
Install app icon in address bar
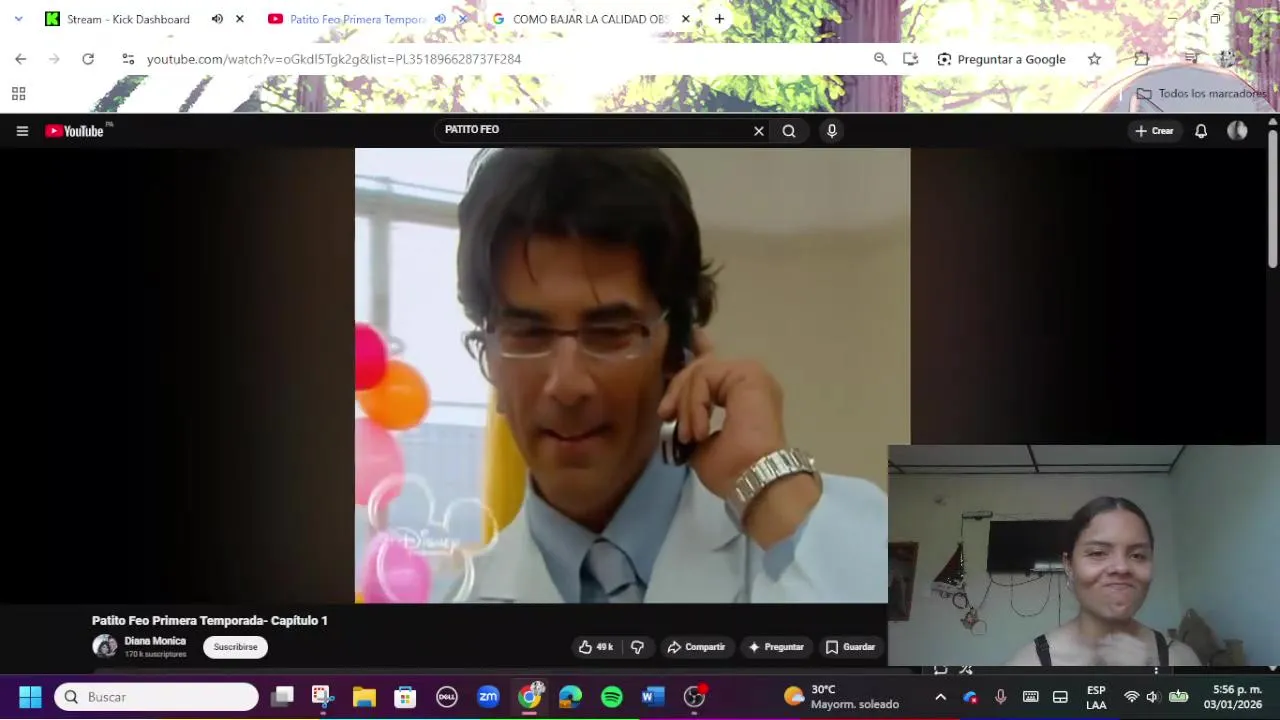(910, 59)
